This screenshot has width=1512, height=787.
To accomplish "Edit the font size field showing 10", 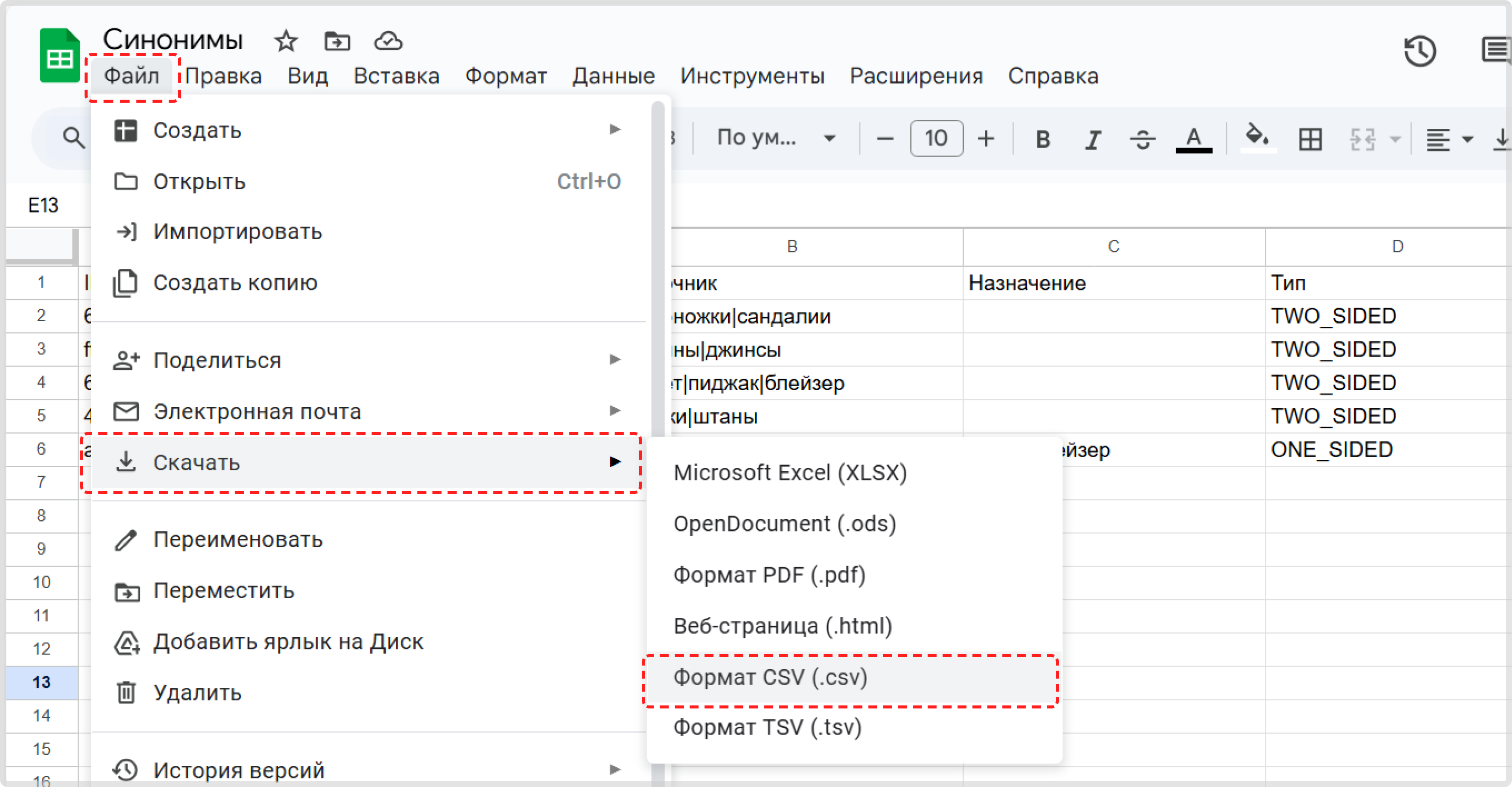I will (x=936, y=138).
